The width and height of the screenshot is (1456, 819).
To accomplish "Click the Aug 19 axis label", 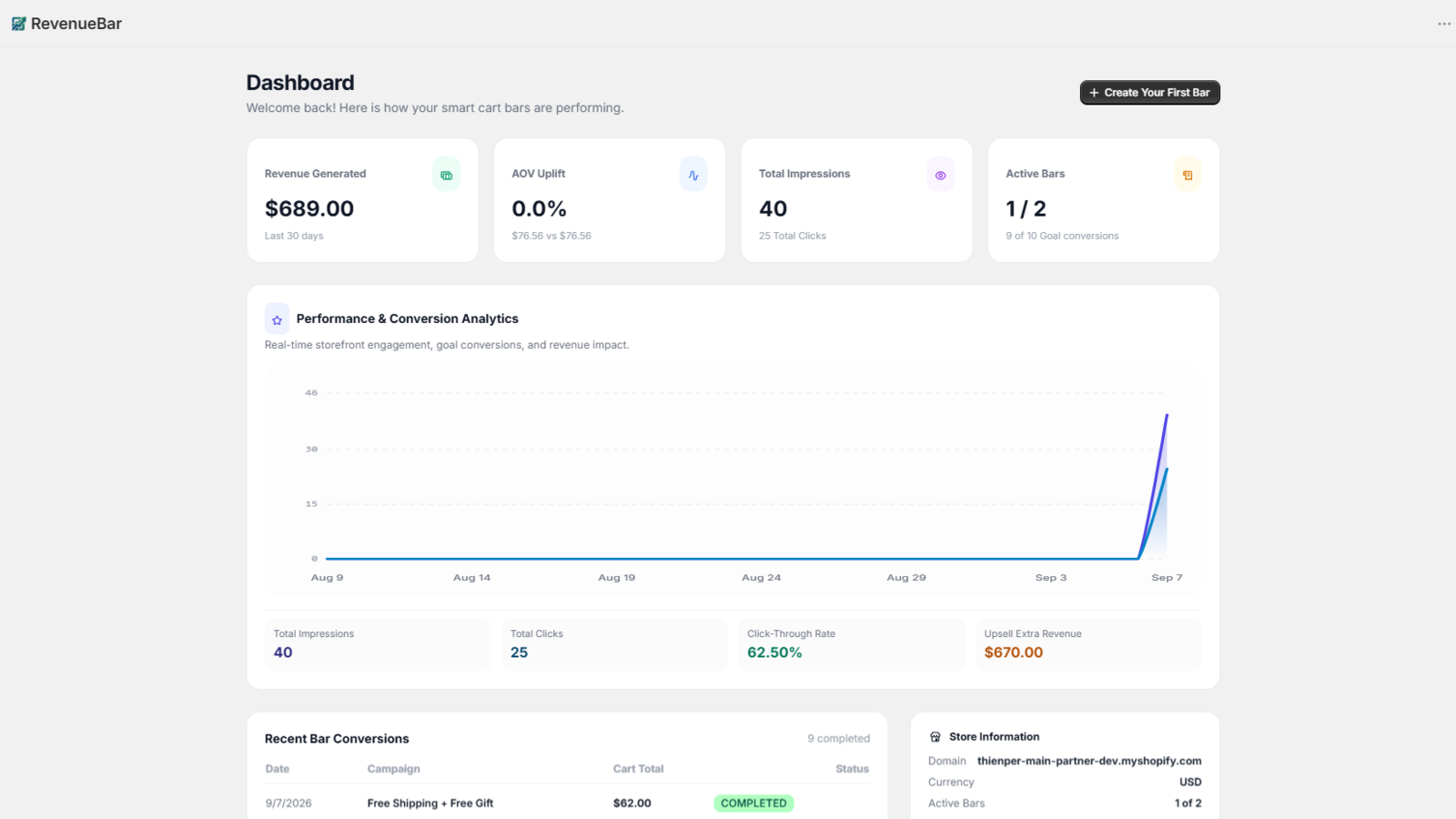I will [617, 578].
